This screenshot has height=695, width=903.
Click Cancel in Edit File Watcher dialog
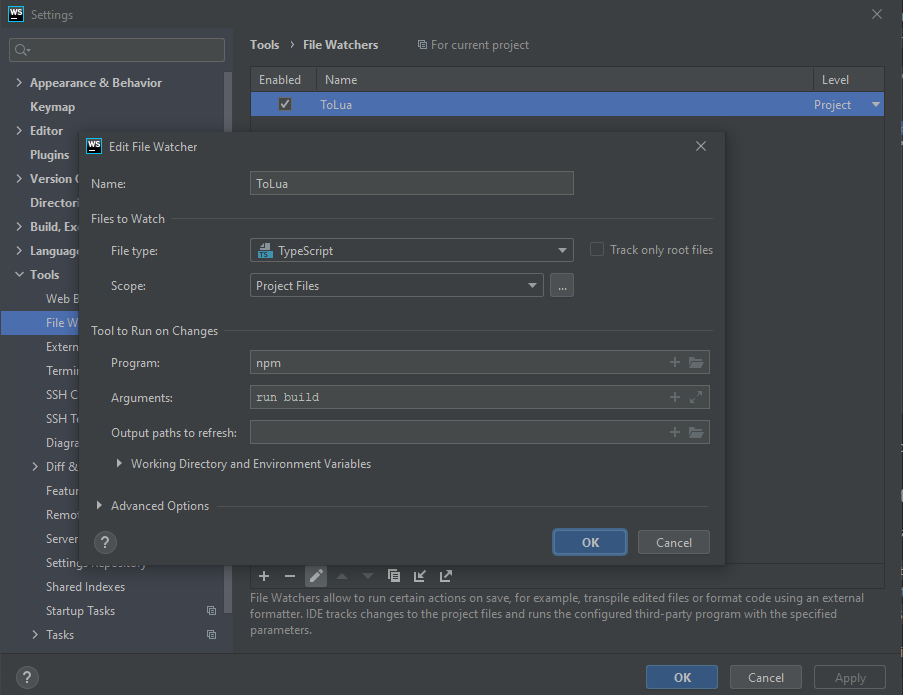click(x=674, y=542)
